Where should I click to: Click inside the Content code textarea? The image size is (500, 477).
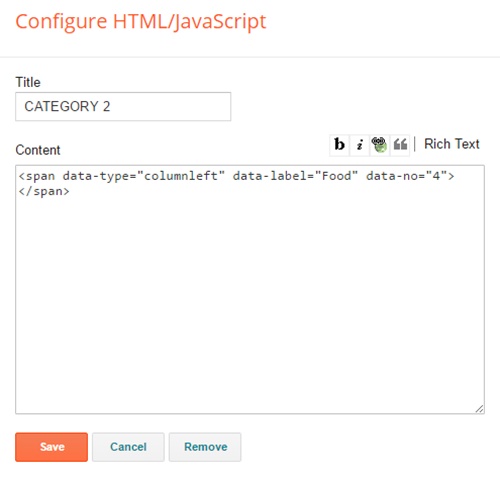(250, 289)
